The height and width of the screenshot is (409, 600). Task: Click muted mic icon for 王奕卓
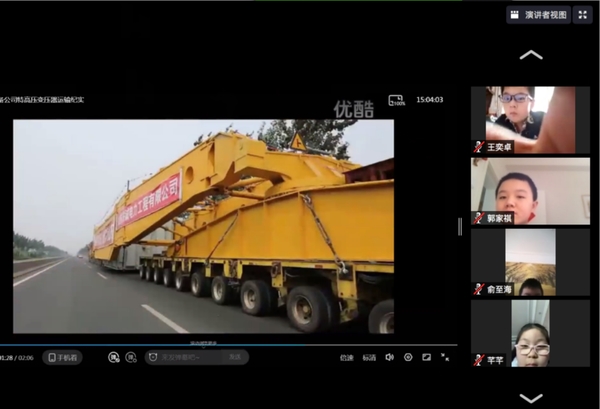(x=479, y=147)
